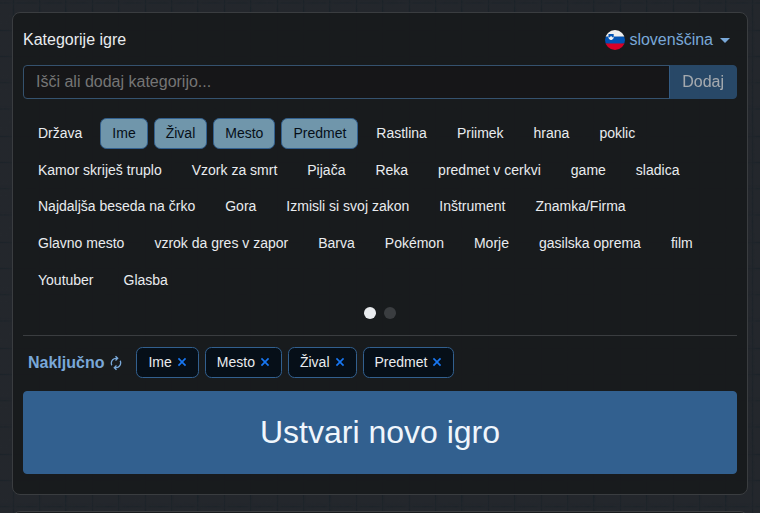The width and height of the screenshot is (760, 513).
Task: Click the Kategorije igre heading
Action: pyautogui.click(x=75, y=40)
